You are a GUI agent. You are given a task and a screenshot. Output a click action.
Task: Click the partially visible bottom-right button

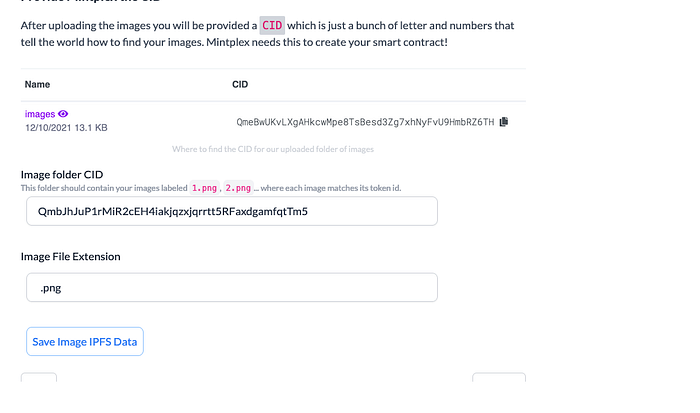(x=498, y=378)
